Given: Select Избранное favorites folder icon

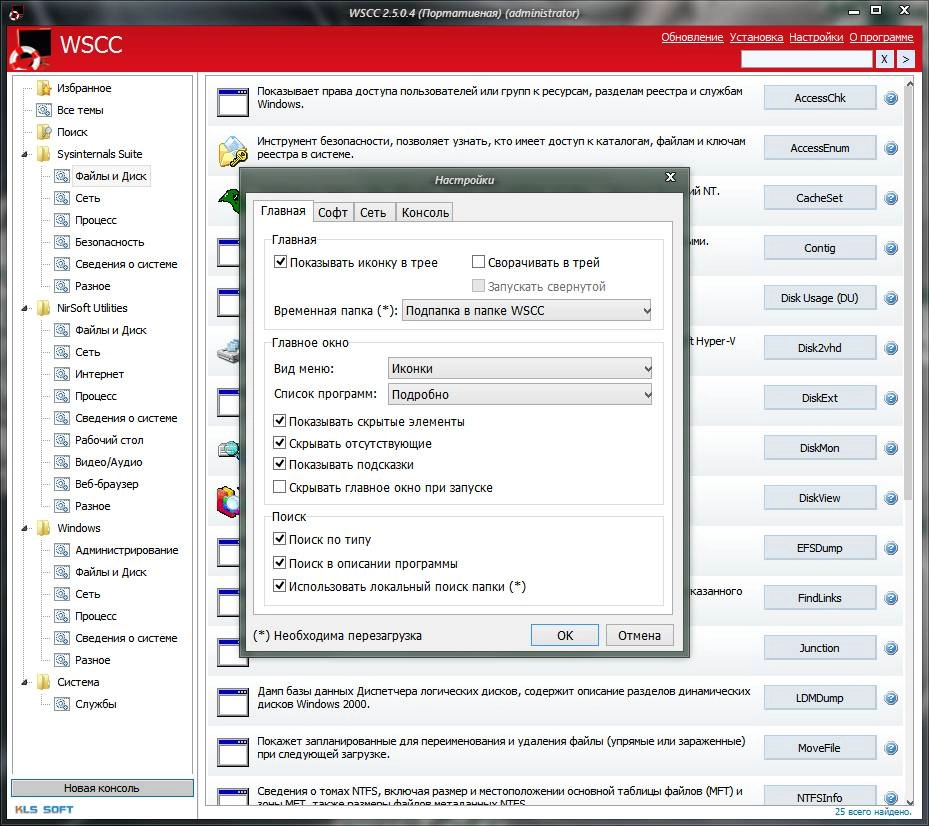Looking at the screenshot, I should coord(44,88).
